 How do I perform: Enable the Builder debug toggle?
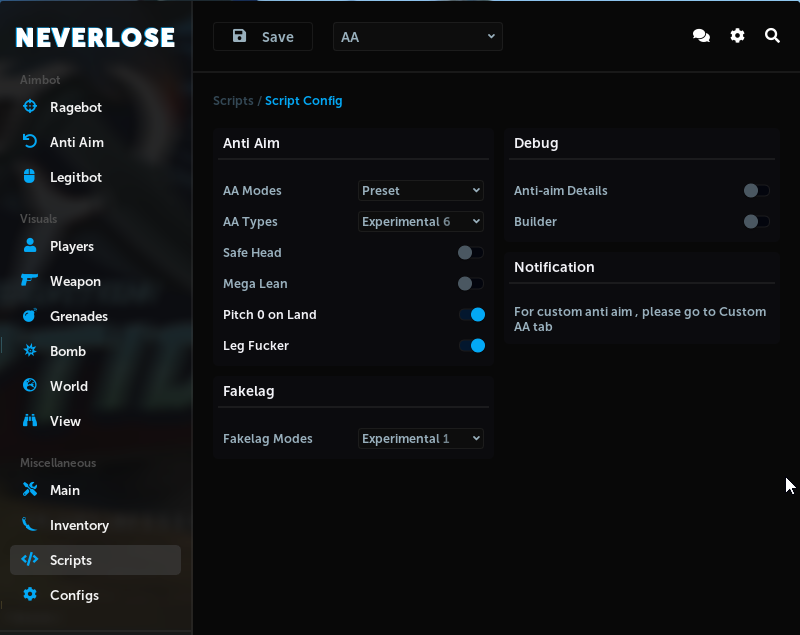tap(756, 222)
